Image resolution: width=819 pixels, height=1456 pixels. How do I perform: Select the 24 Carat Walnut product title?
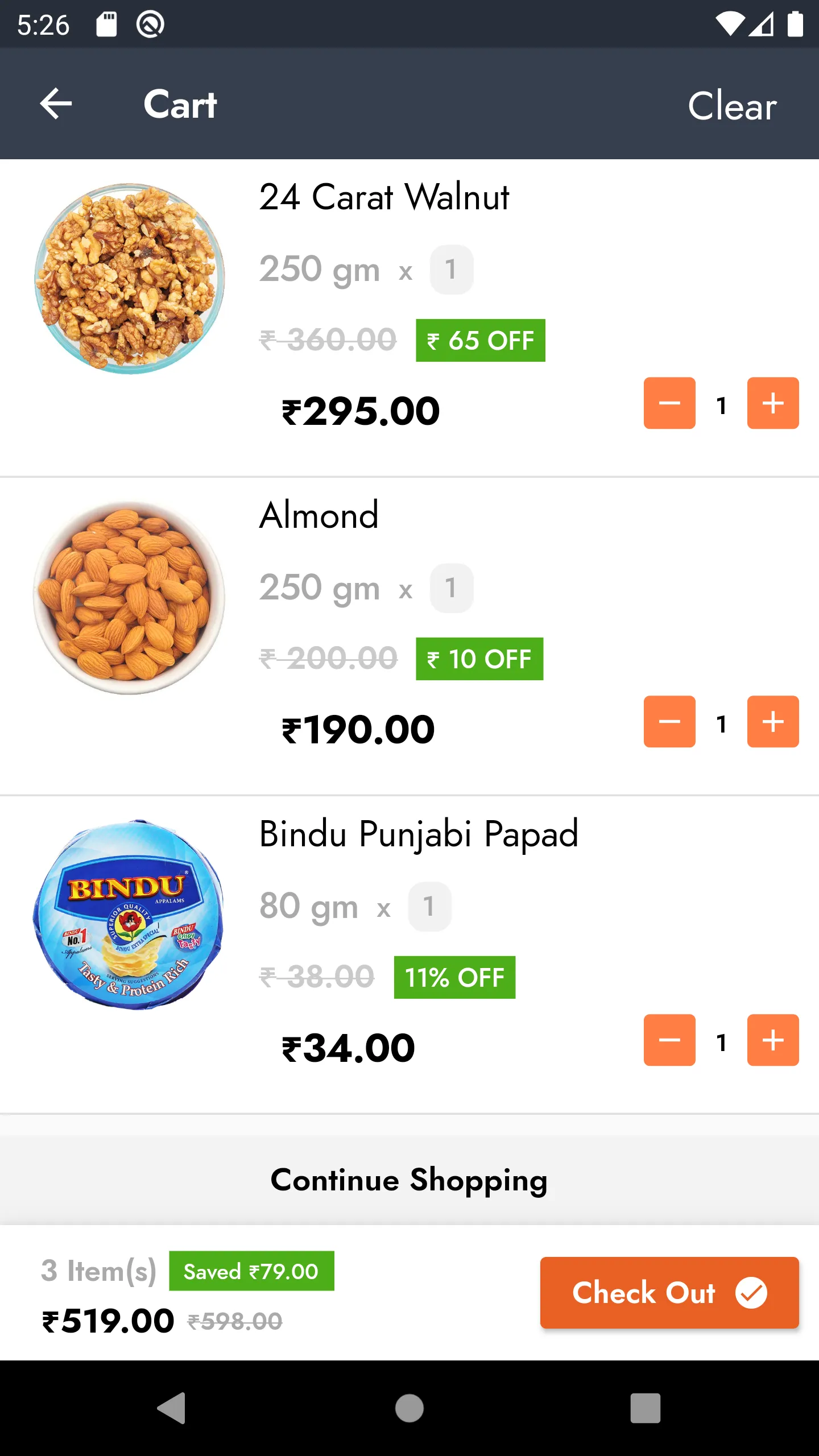(x=384, y=197)
